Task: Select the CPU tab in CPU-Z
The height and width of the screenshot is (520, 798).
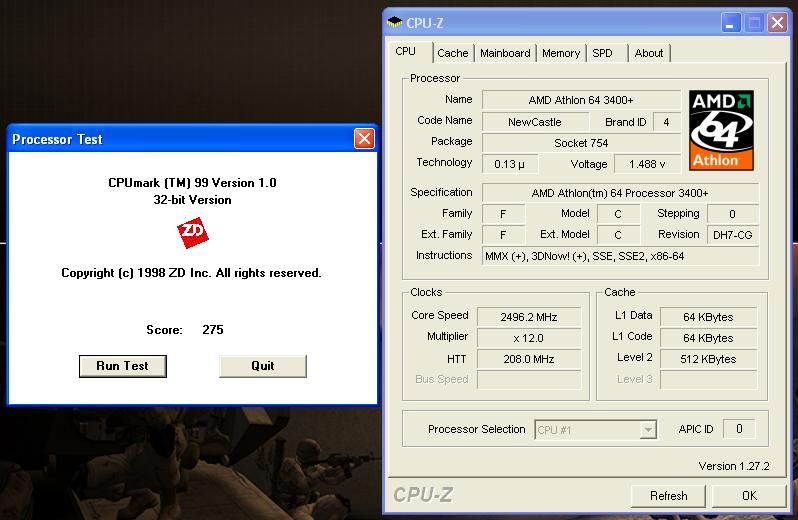Action: [406, 51]
